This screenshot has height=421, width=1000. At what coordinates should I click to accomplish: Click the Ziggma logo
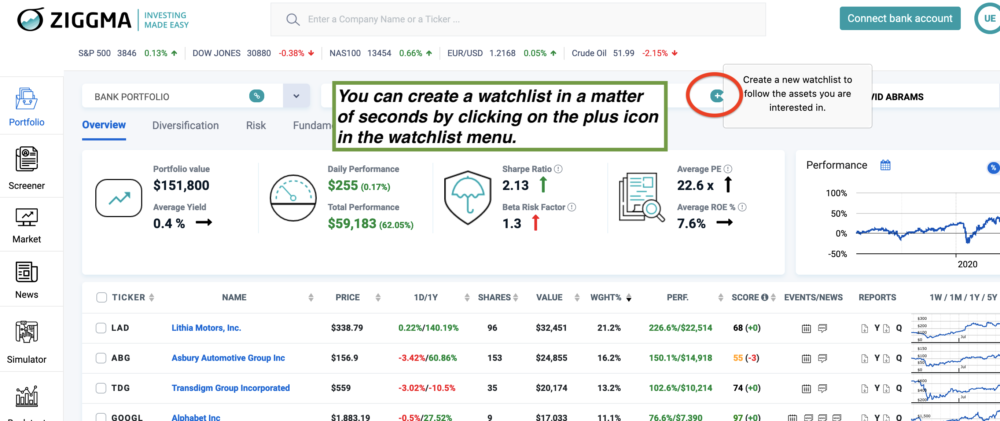[x=102, y=19]
